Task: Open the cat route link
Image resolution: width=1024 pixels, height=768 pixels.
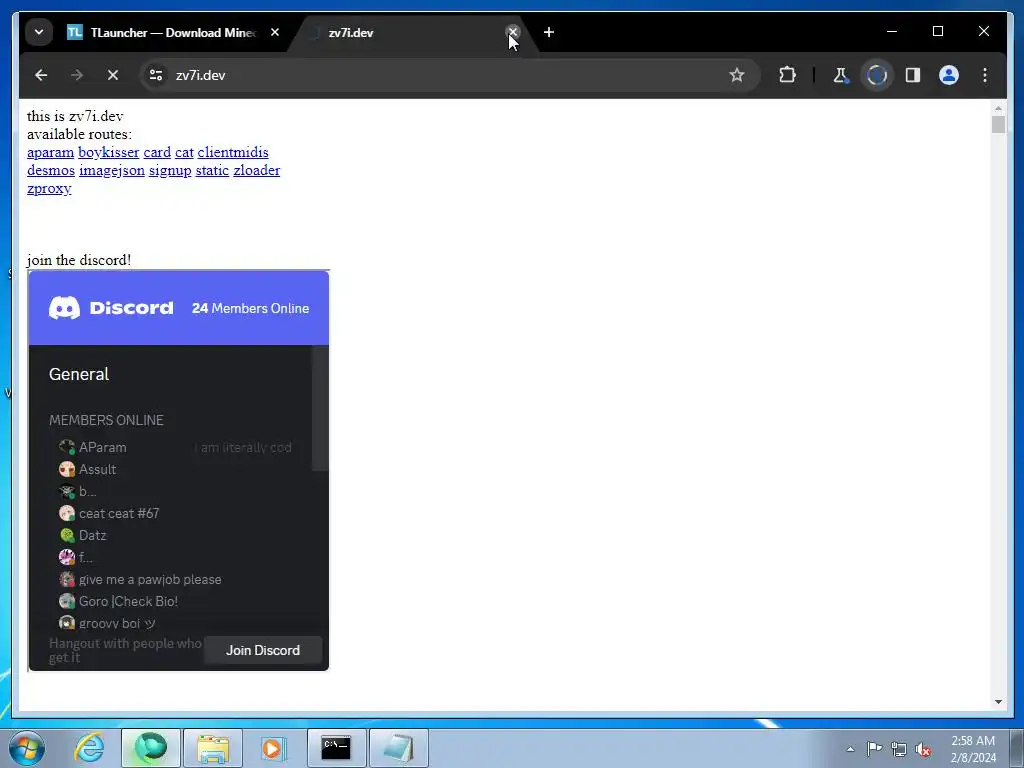Action: tap(184, 152)
